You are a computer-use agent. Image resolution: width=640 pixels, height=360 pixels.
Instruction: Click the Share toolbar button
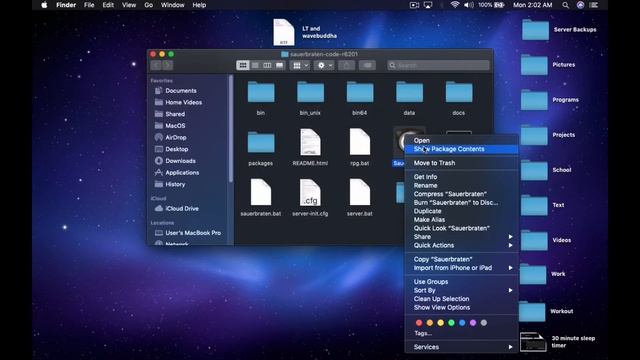click(347, 65)
